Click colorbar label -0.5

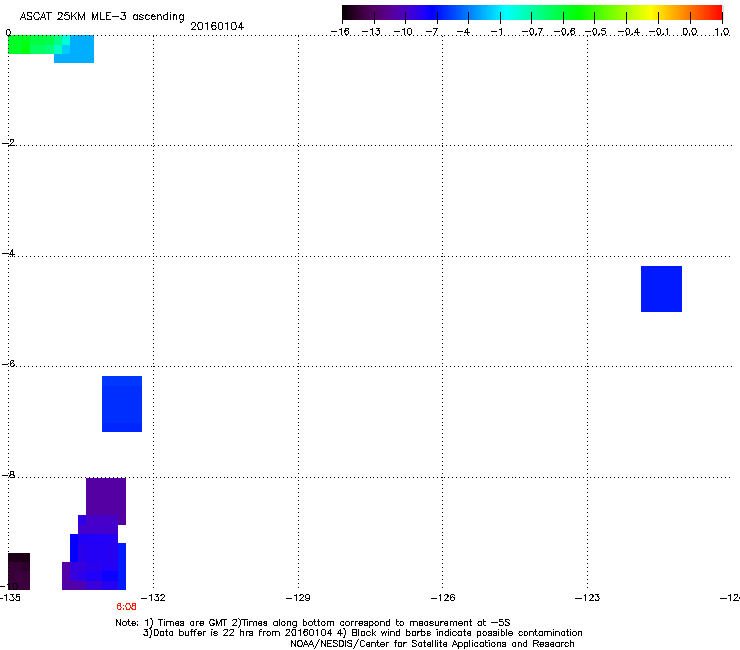click(x=596, y=32)
